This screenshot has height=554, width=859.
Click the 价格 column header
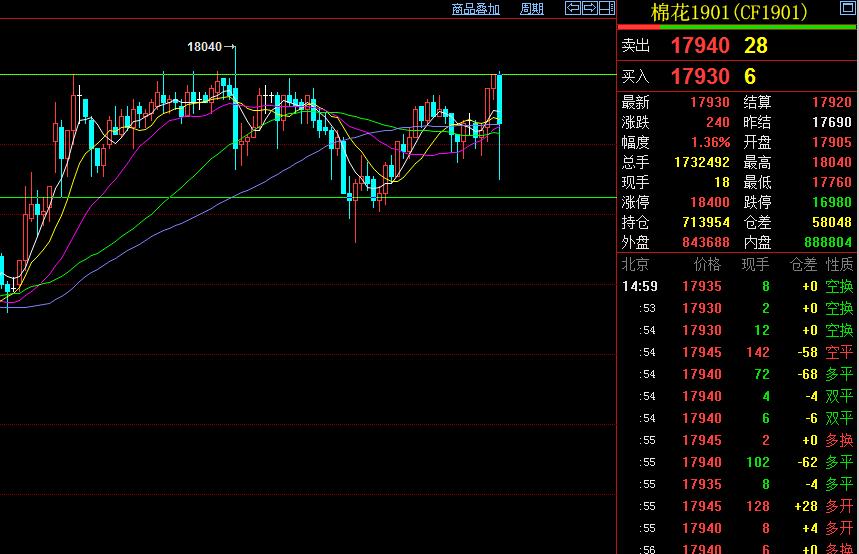point(707,265)
